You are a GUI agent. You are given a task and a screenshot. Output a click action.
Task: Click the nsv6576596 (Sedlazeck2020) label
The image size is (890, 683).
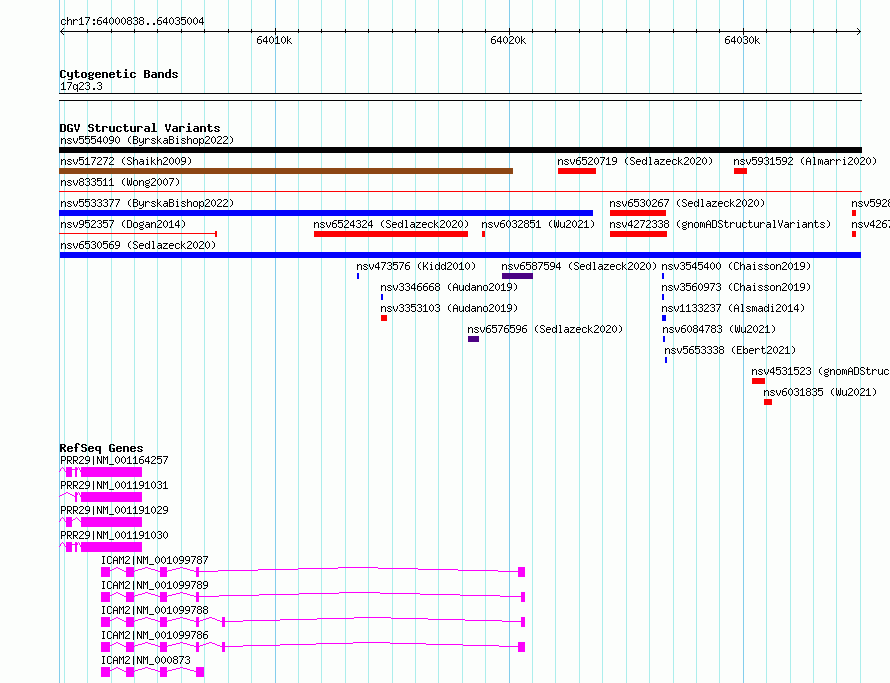(x=545, y=329)
